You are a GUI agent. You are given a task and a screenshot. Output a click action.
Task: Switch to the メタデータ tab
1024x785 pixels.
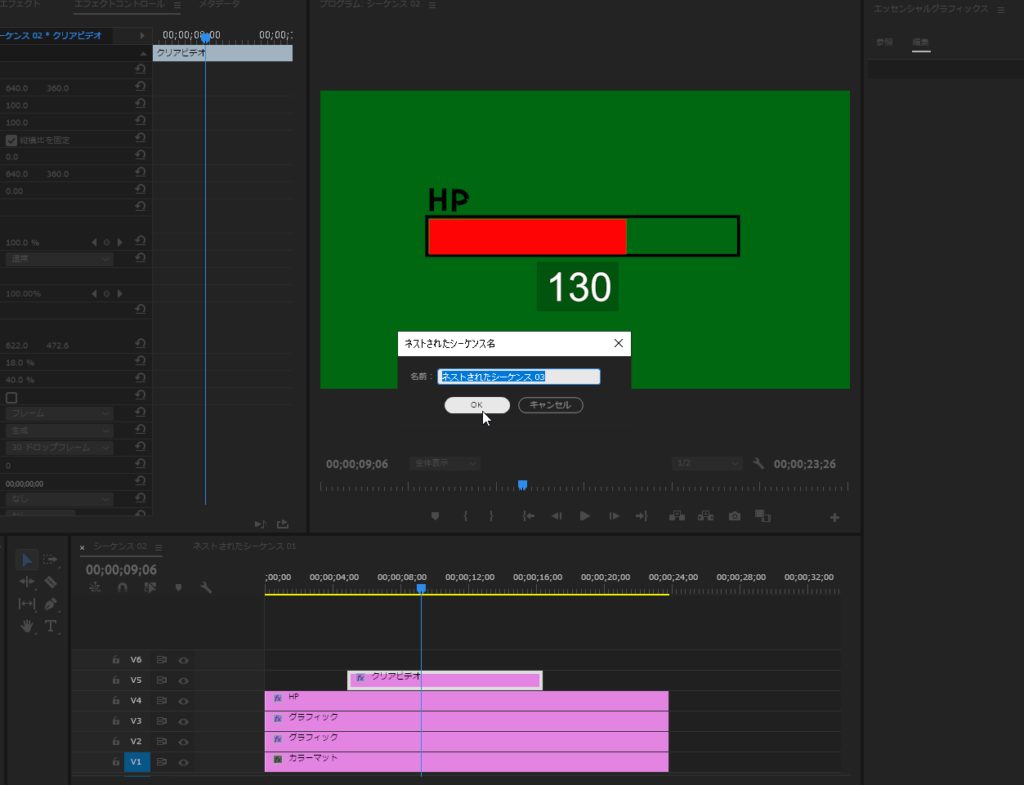pos(219,5)
